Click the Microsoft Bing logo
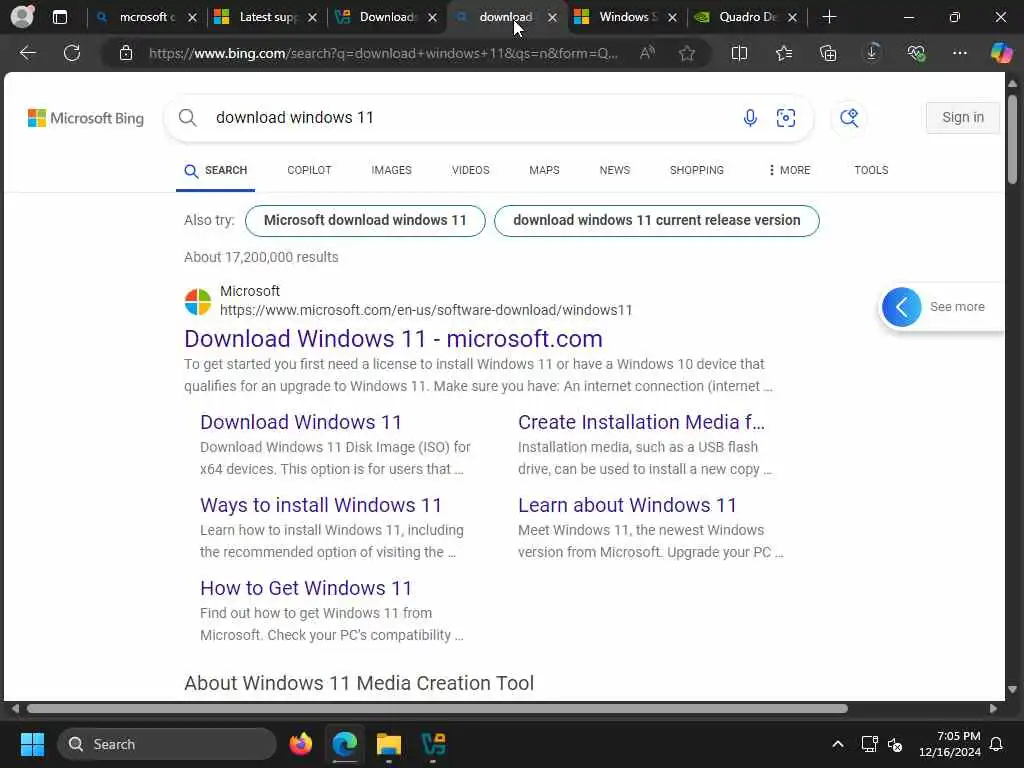Viewport: 1024px width, 768px height. click(86, 118)
